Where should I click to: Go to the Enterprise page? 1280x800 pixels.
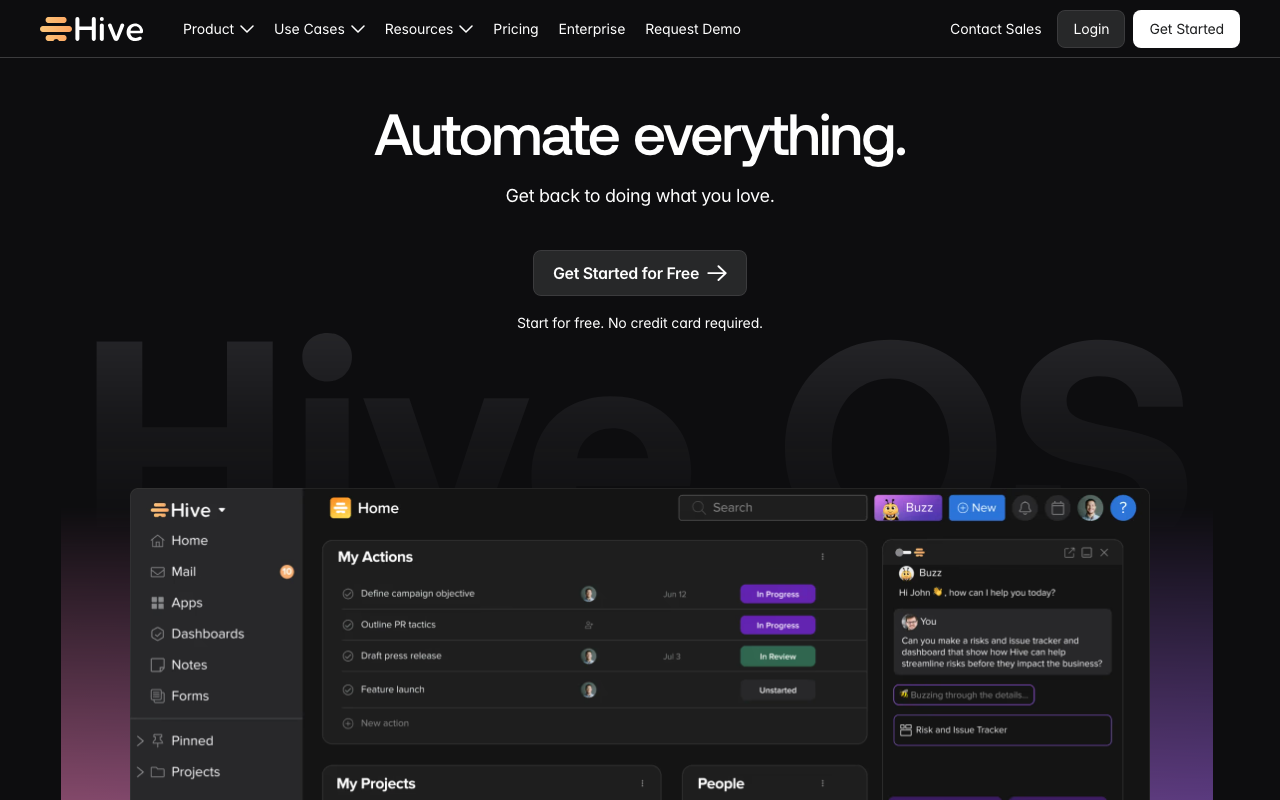click(592, 29)
